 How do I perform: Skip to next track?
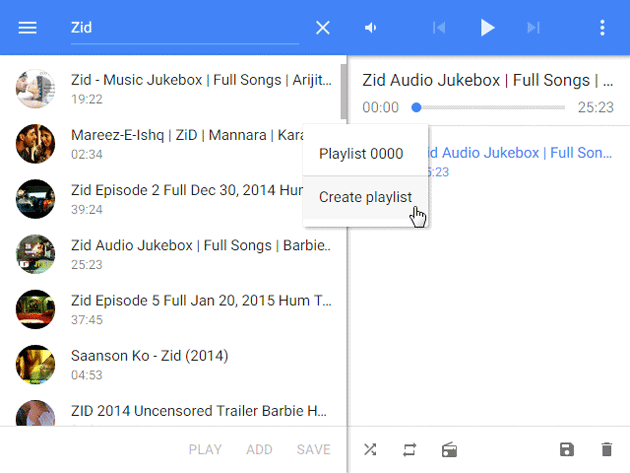click(533, 28)
